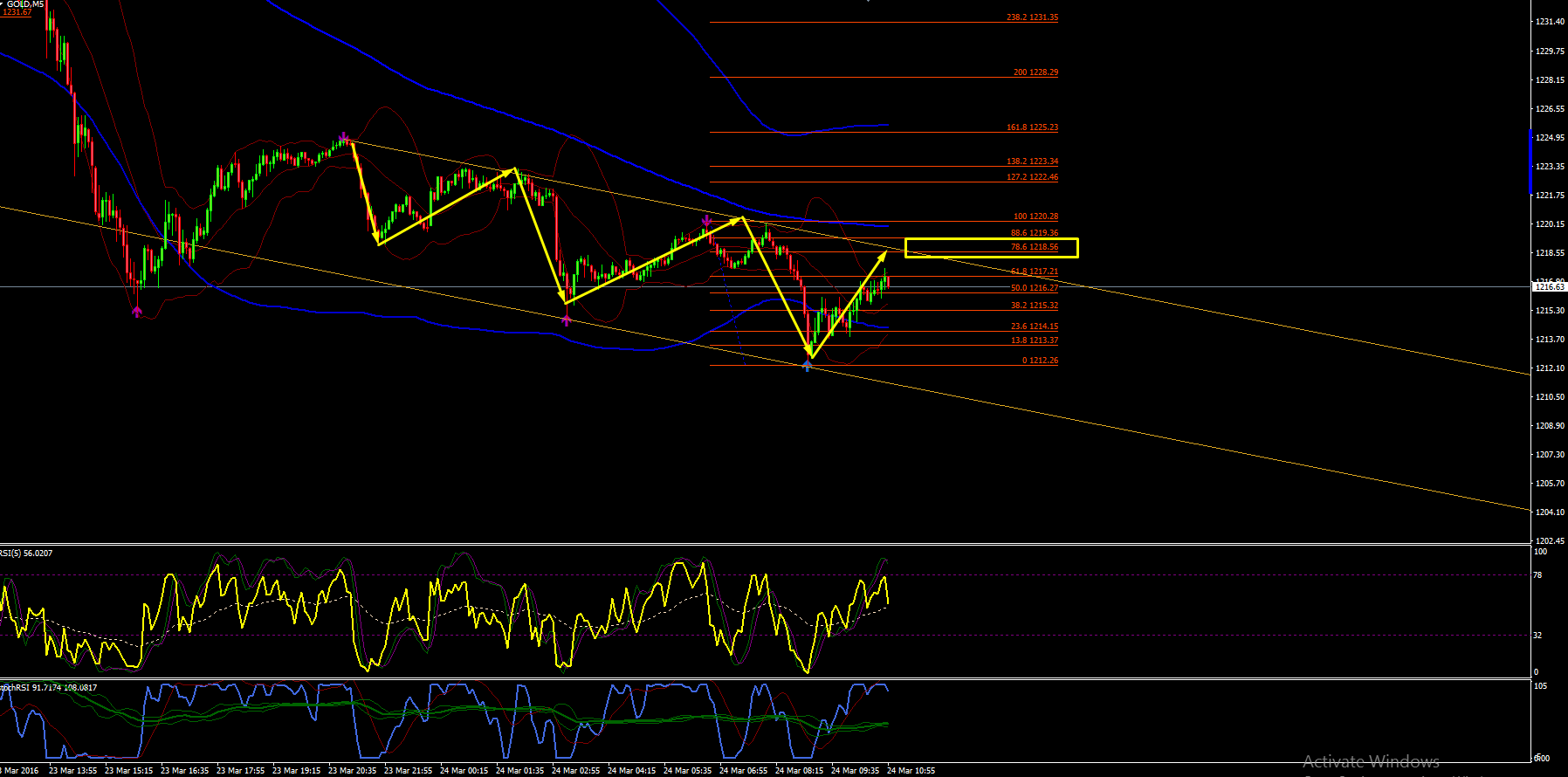Select the 38.2 1215.32 Fibonacci level label
The image size is (1568, 777).
point(1035,306)
